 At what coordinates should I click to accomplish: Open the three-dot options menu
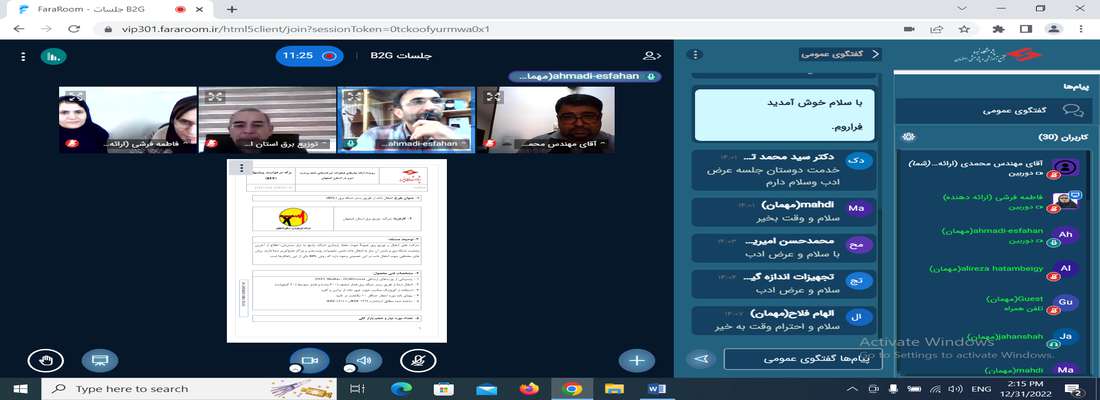click(x=21, y=56)
